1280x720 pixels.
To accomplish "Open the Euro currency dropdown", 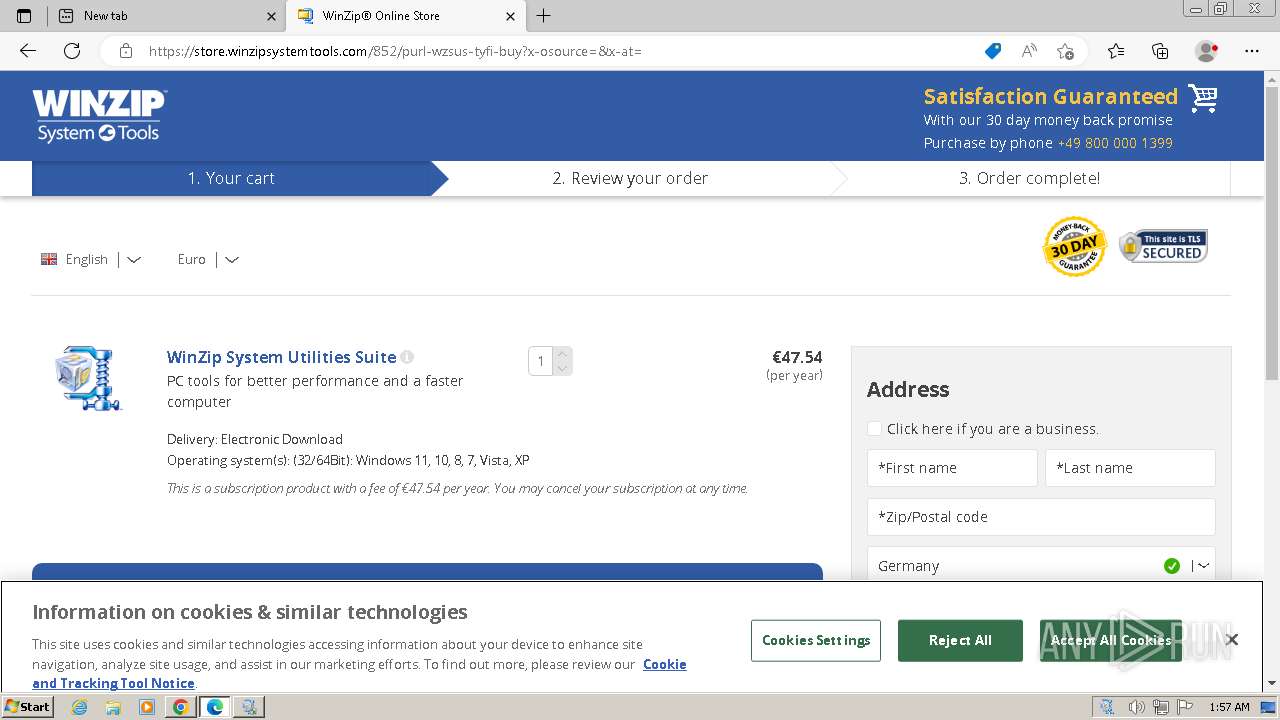I will tap(231, 260).
